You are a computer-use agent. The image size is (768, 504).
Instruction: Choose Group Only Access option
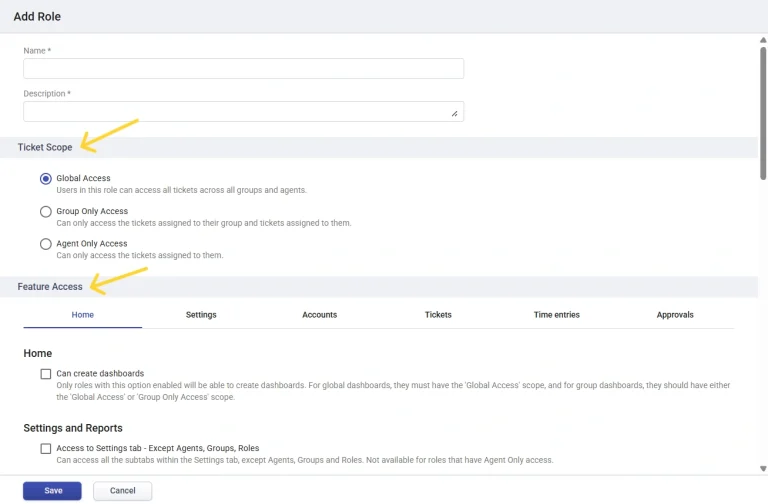pyautogui.click(x=46, y=212)
